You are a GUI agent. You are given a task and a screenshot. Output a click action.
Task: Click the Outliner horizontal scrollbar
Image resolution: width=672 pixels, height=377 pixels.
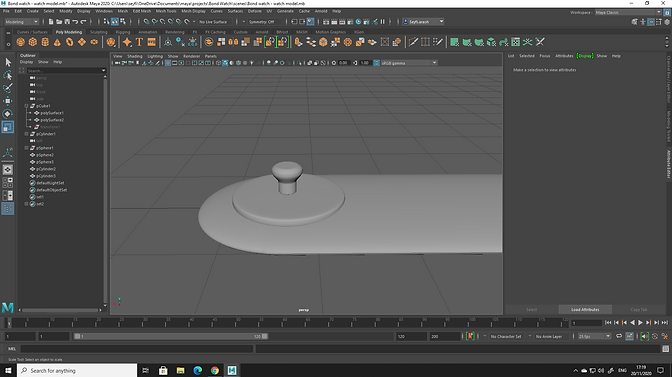coord(60,310)
